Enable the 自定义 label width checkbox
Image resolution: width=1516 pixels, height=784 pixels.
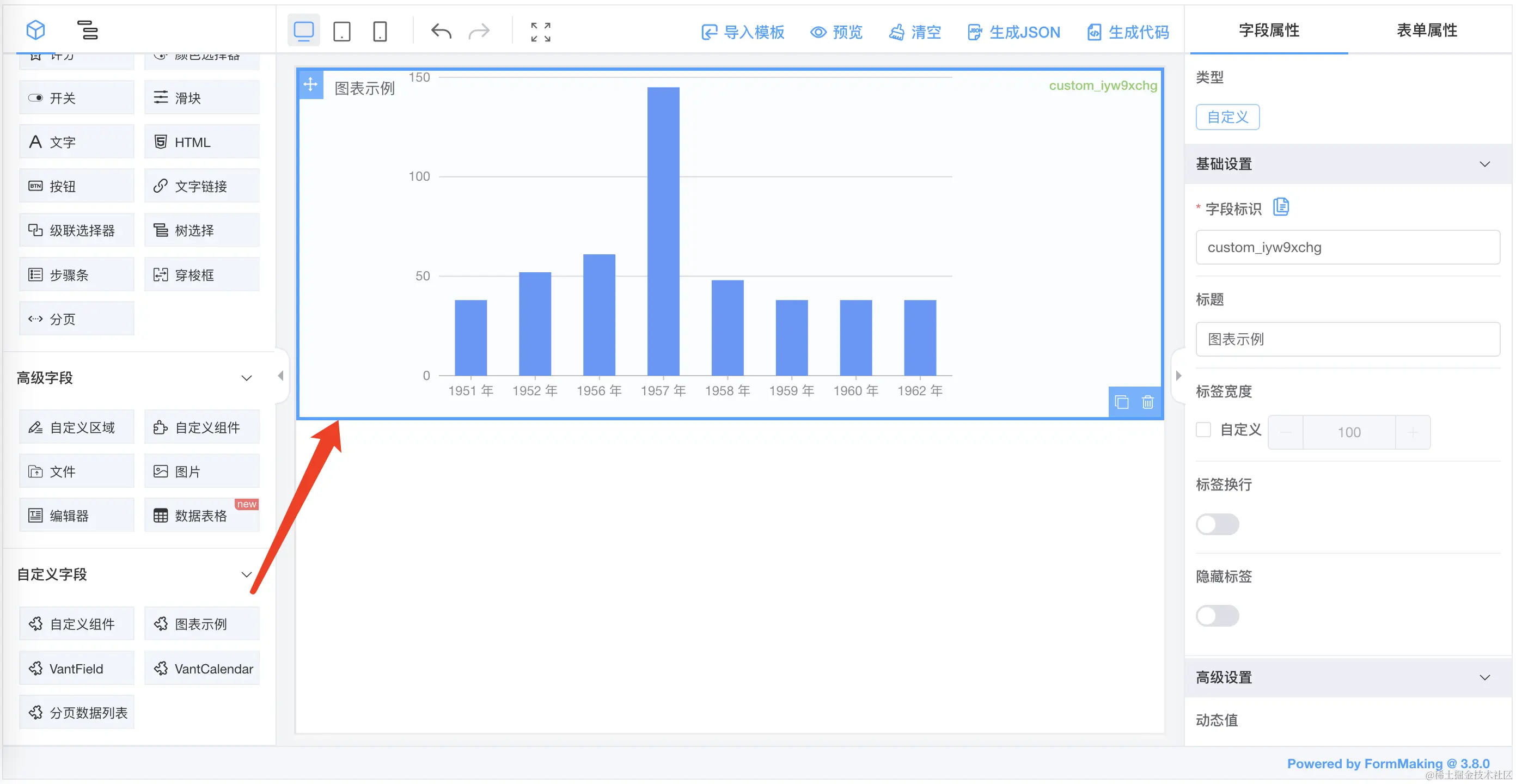1203,430
